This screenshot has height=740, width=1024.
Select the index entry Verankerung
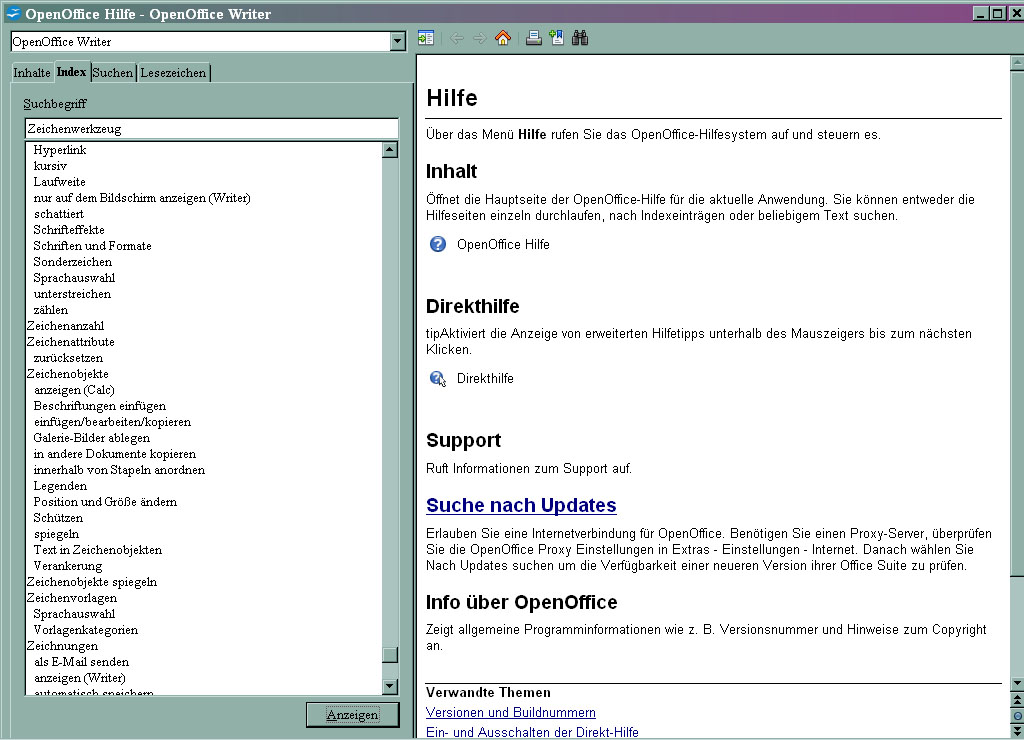(68, 566)
